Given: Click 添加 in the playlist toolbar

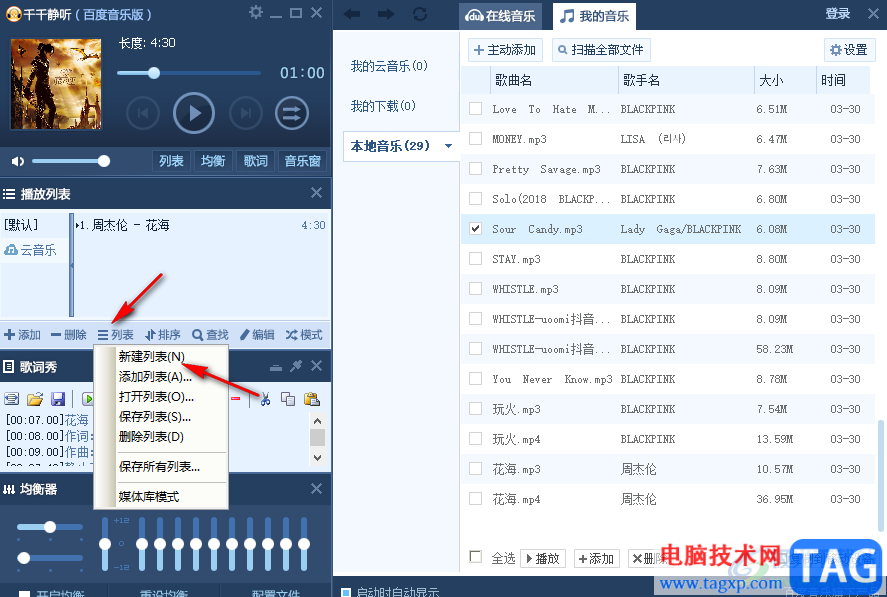Looking at the screenshot, I should pyautogui.click(x=23, y=335).
